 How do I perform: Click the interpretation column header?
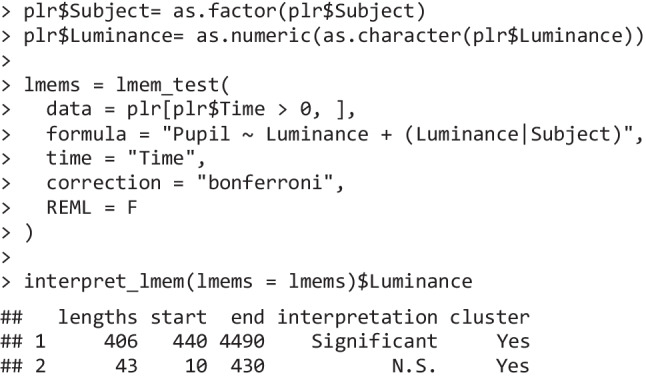(x=357, y=318)
